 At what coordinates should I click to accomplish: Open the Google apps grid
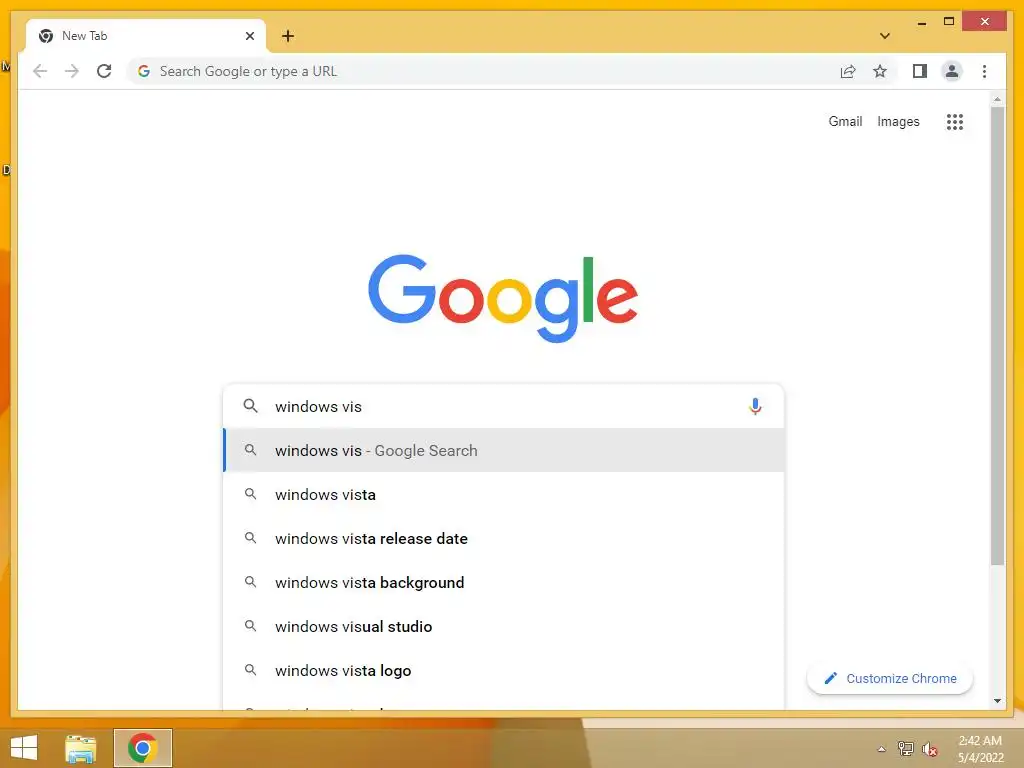pos(955,121)
